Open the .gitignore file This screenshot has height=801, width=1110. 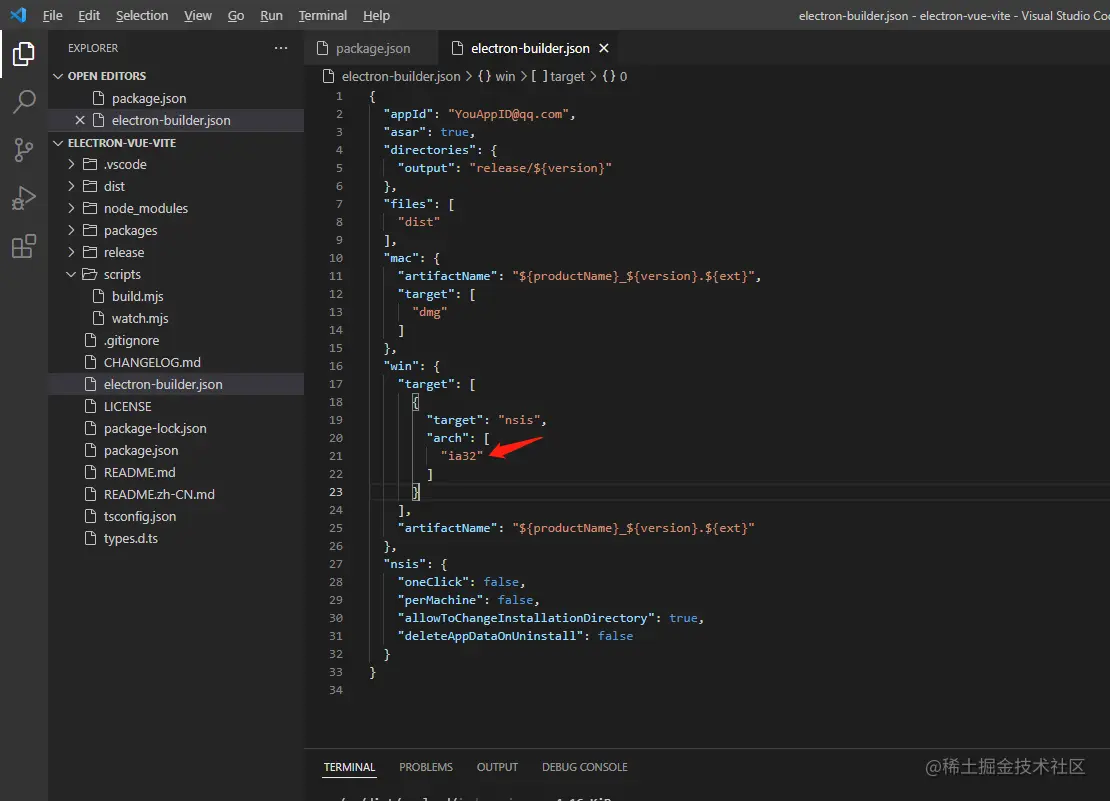176,340
